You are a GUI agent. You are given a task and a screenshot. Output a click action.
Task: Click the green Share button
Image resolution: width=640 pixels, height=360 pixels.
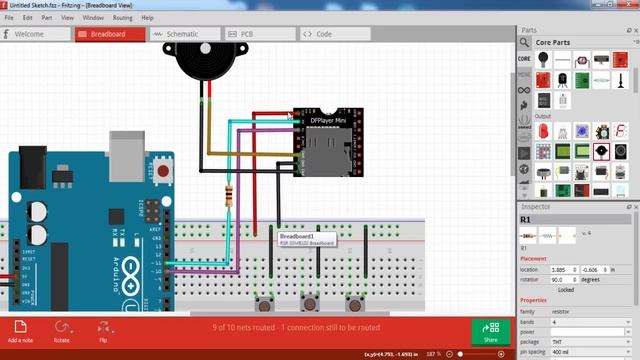[x=491, y=332]
